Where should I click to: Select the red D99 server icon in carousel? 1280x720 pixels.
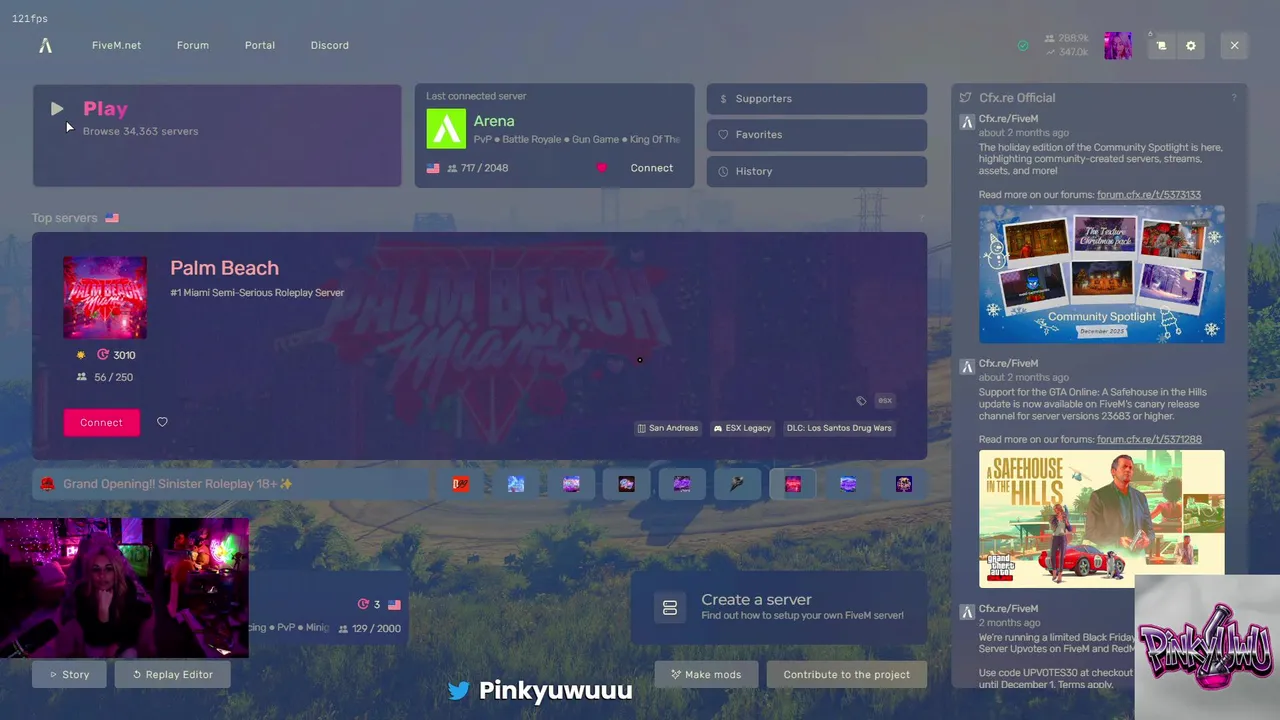click(x=460, y=484)
